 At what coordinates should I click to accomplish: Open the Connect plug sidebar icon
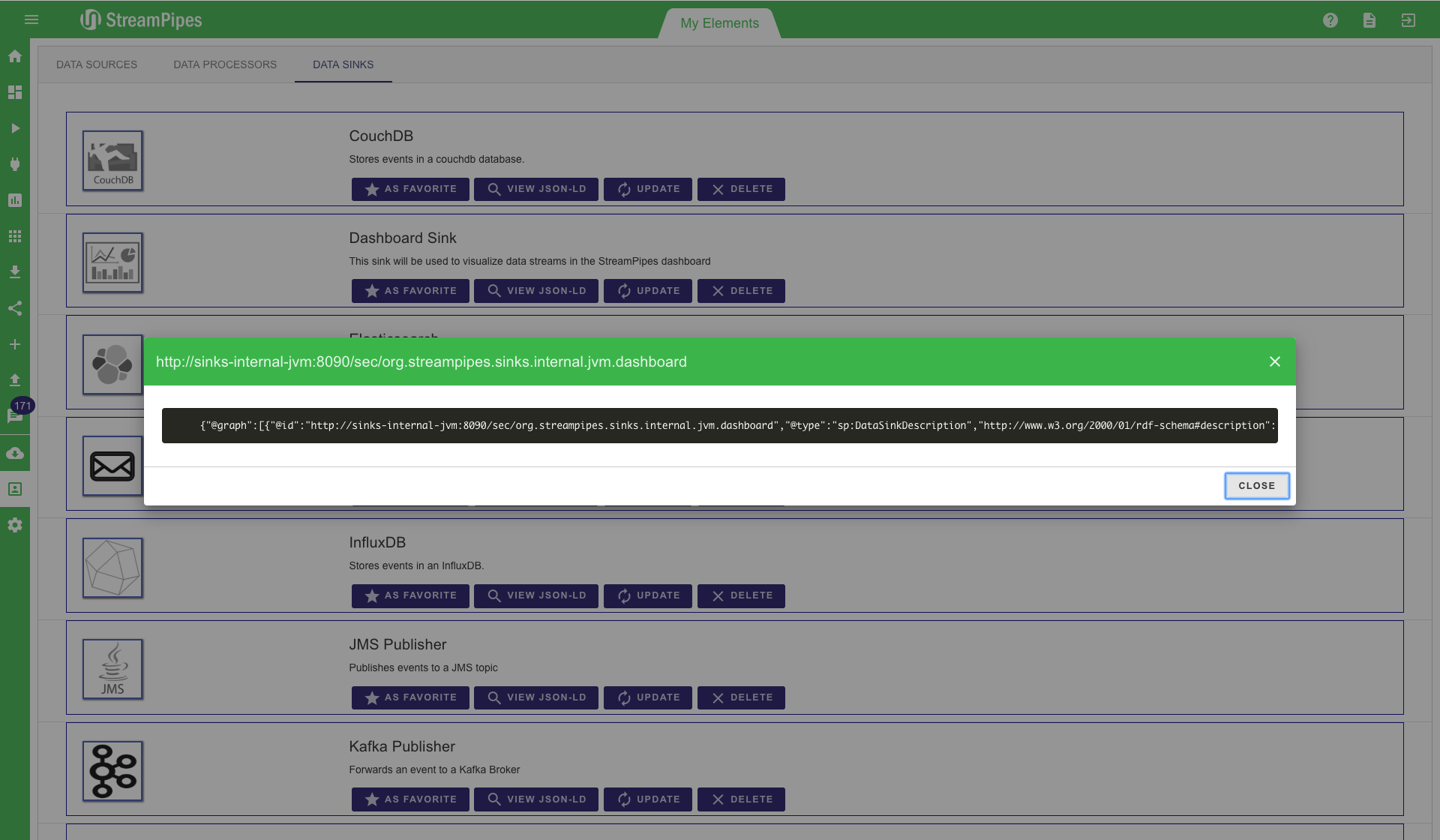point(15,164)
